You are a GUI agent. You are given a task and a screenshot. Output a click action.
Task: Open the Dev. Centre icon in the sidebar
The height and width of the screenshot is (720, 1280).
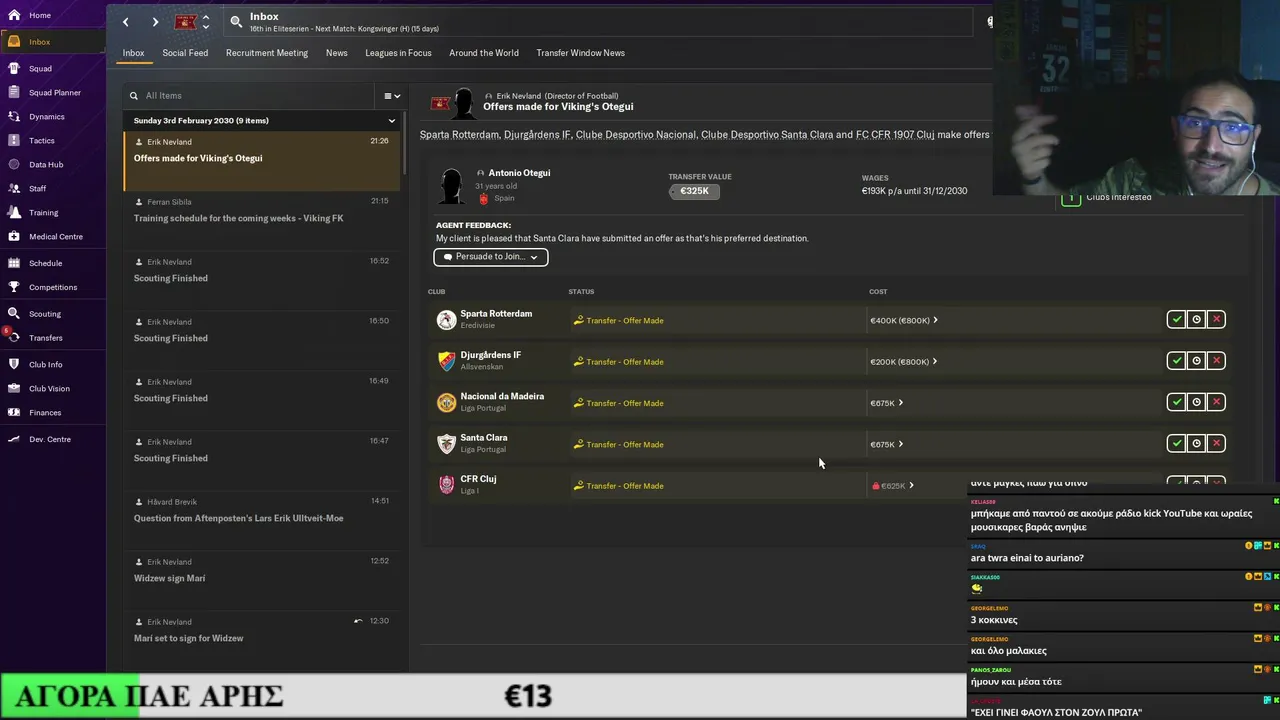click(14, 440)
